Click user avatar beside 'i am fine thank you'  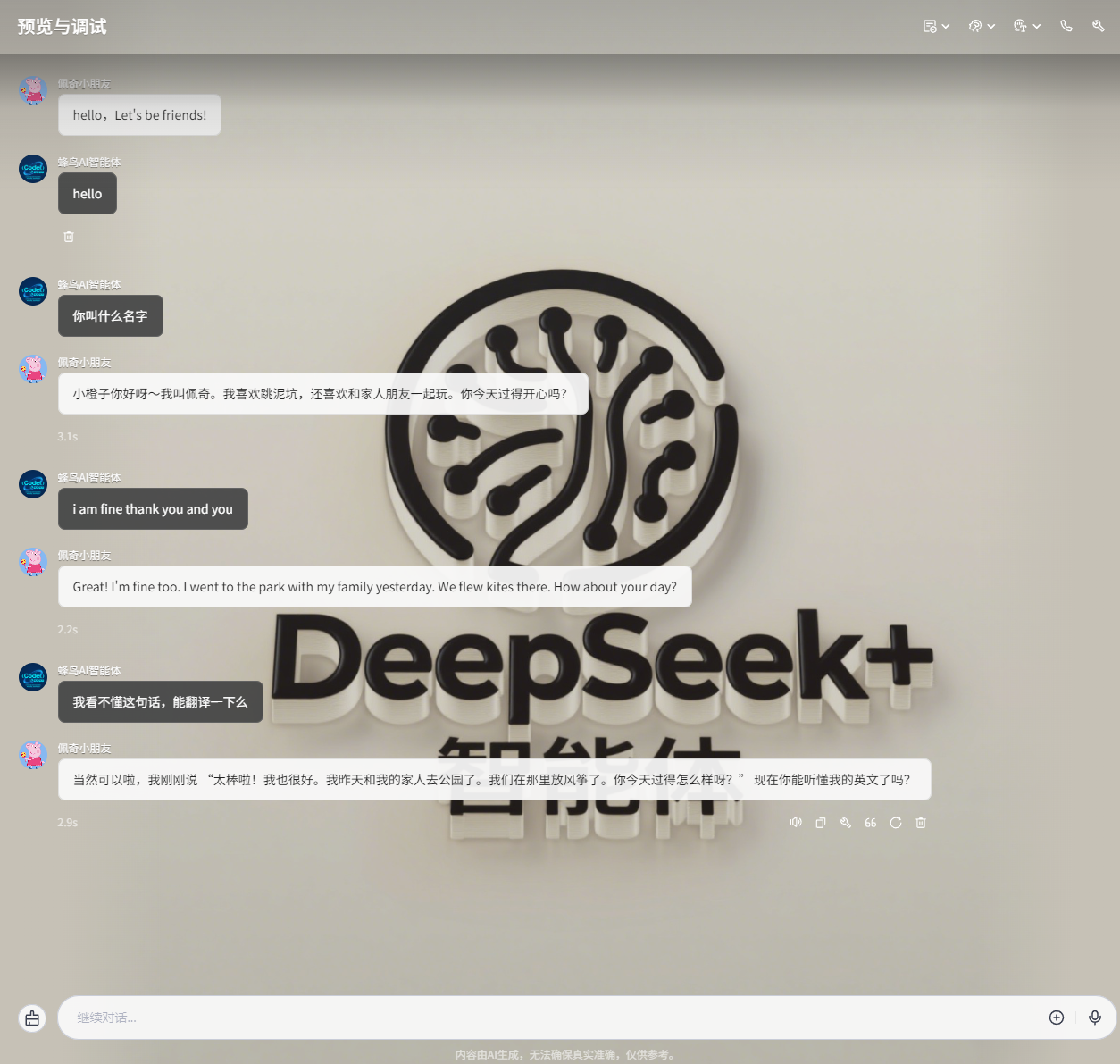[33, 484]
